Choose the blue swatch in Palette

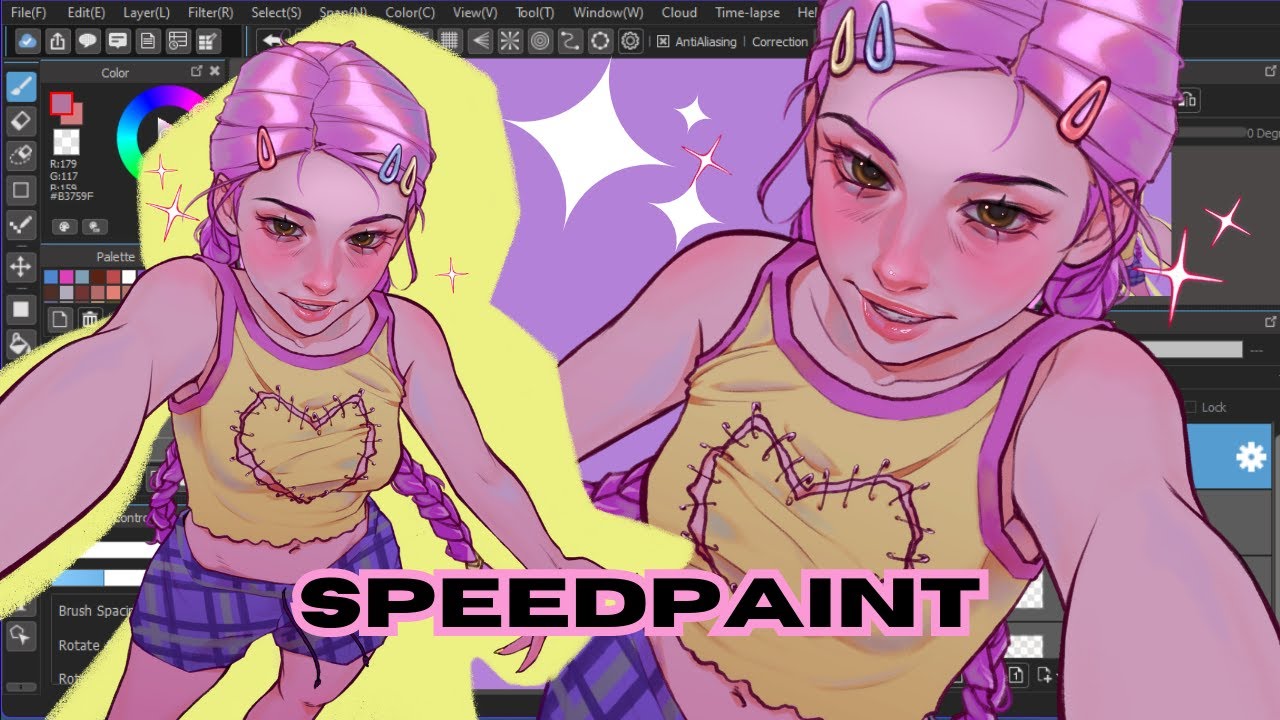(x=52, y=276)
